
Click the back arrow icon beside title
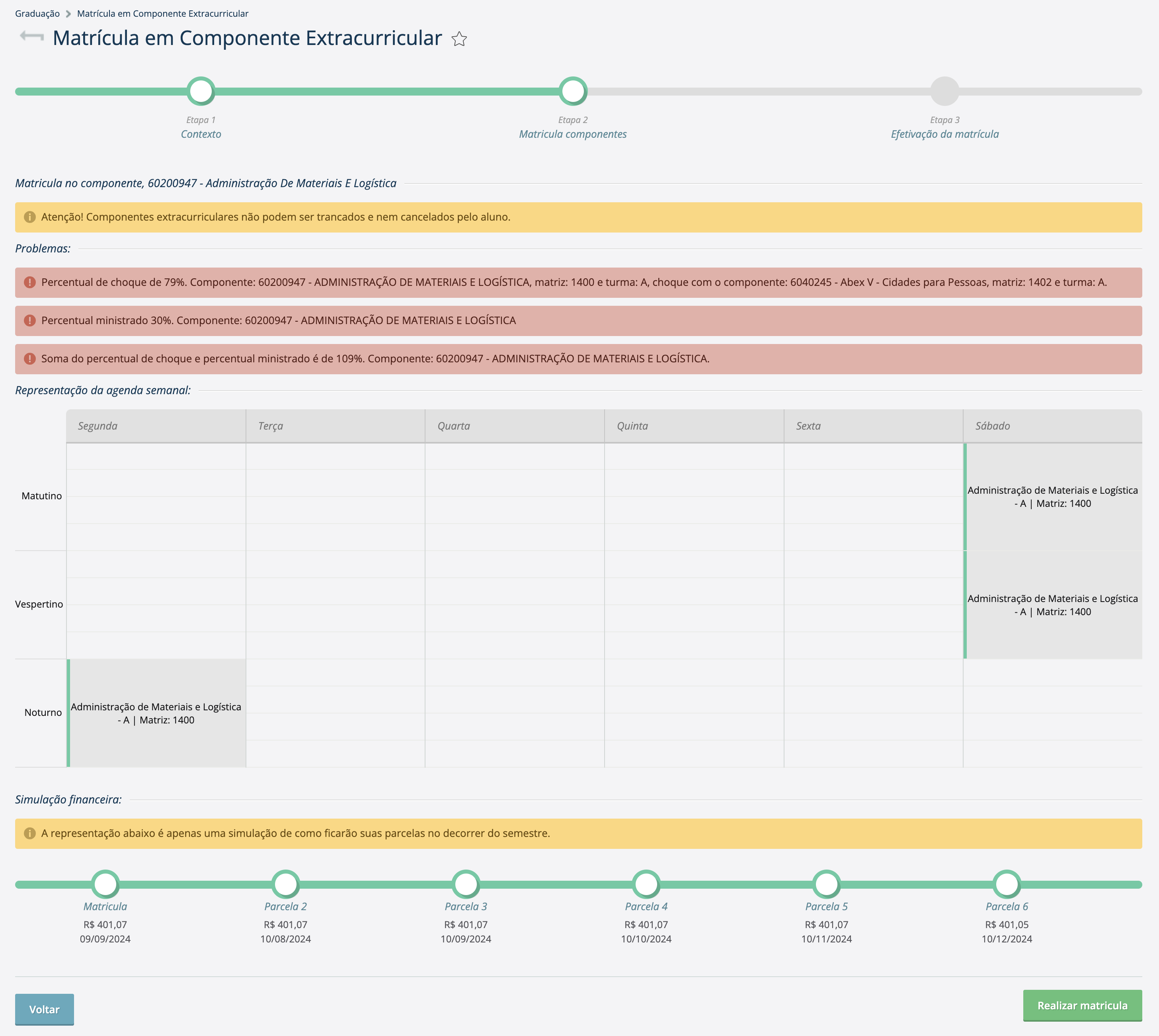tap(32, 37)
